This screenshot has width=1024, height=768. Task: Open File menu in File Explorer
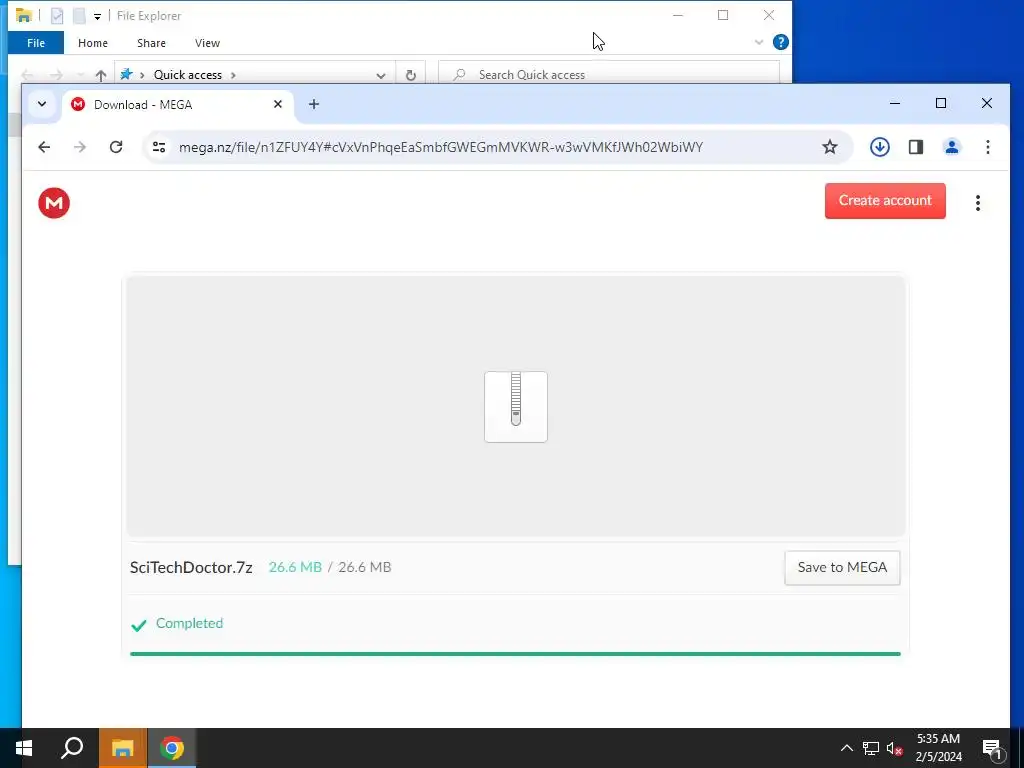(x=36, y=43)
